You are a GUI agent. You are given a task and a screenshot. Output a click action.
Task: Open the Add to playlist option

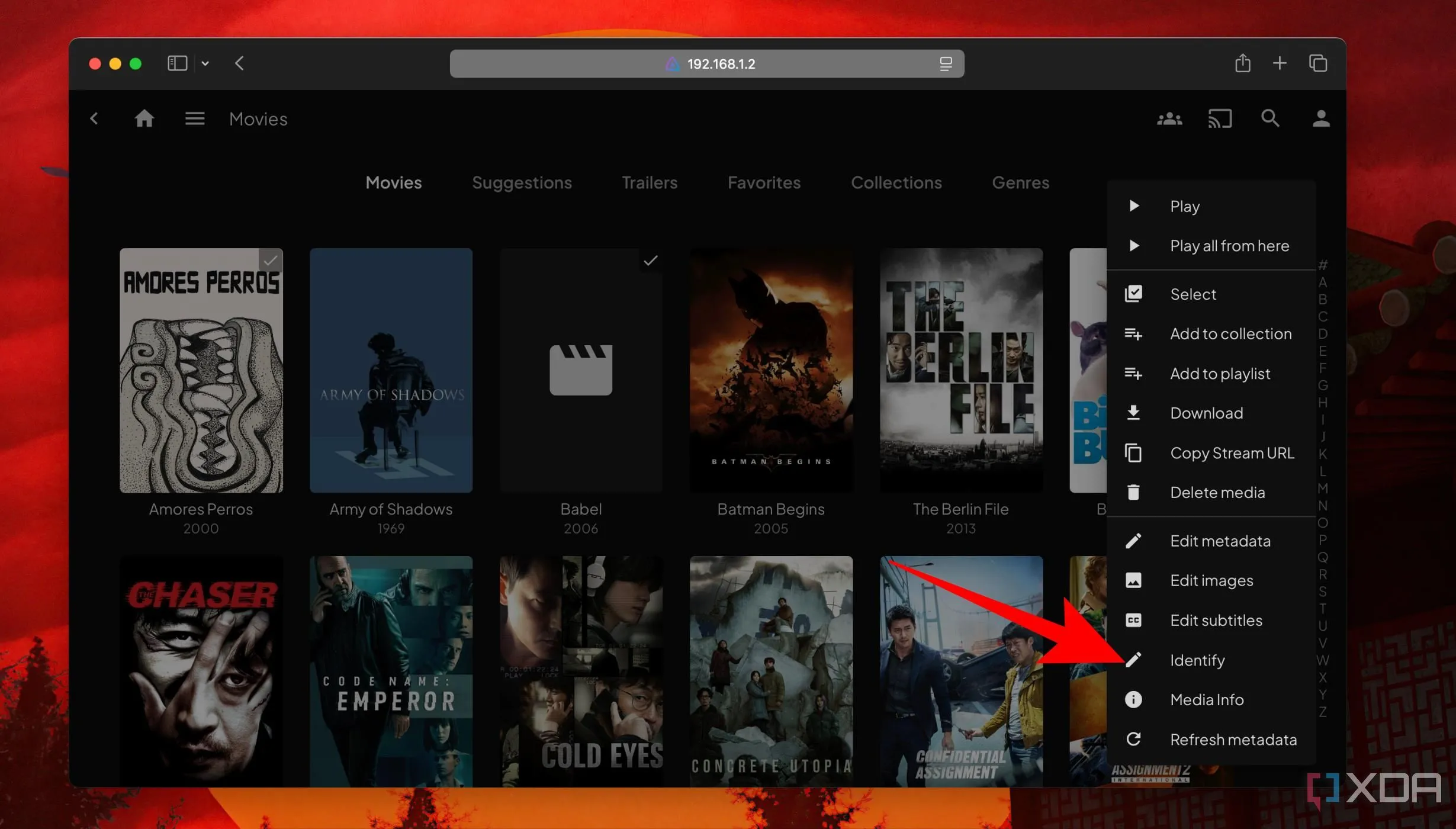coord(1219,374)
